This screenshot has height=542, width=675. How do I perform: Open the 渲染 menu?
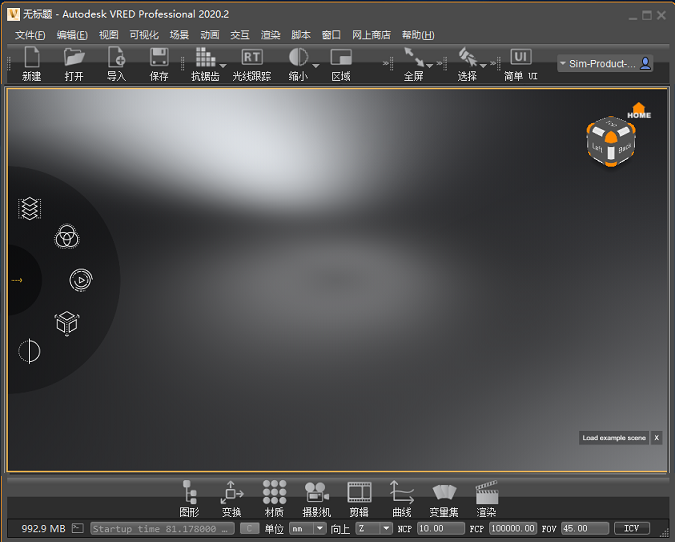pyautogui.click(x=270, y=35)
